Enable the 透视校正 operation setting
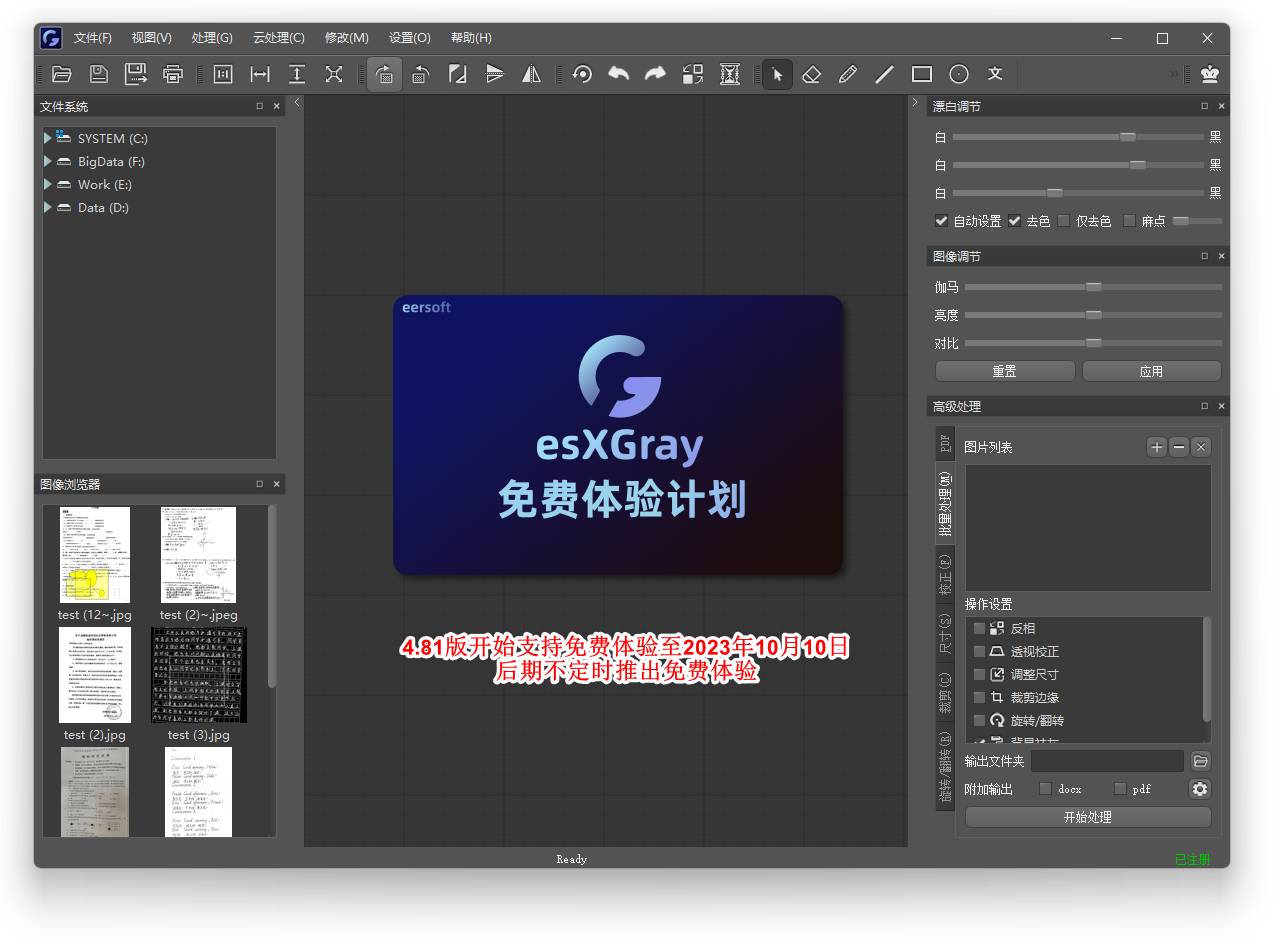Screen dimensions: 1275x938 pos(979,651)
